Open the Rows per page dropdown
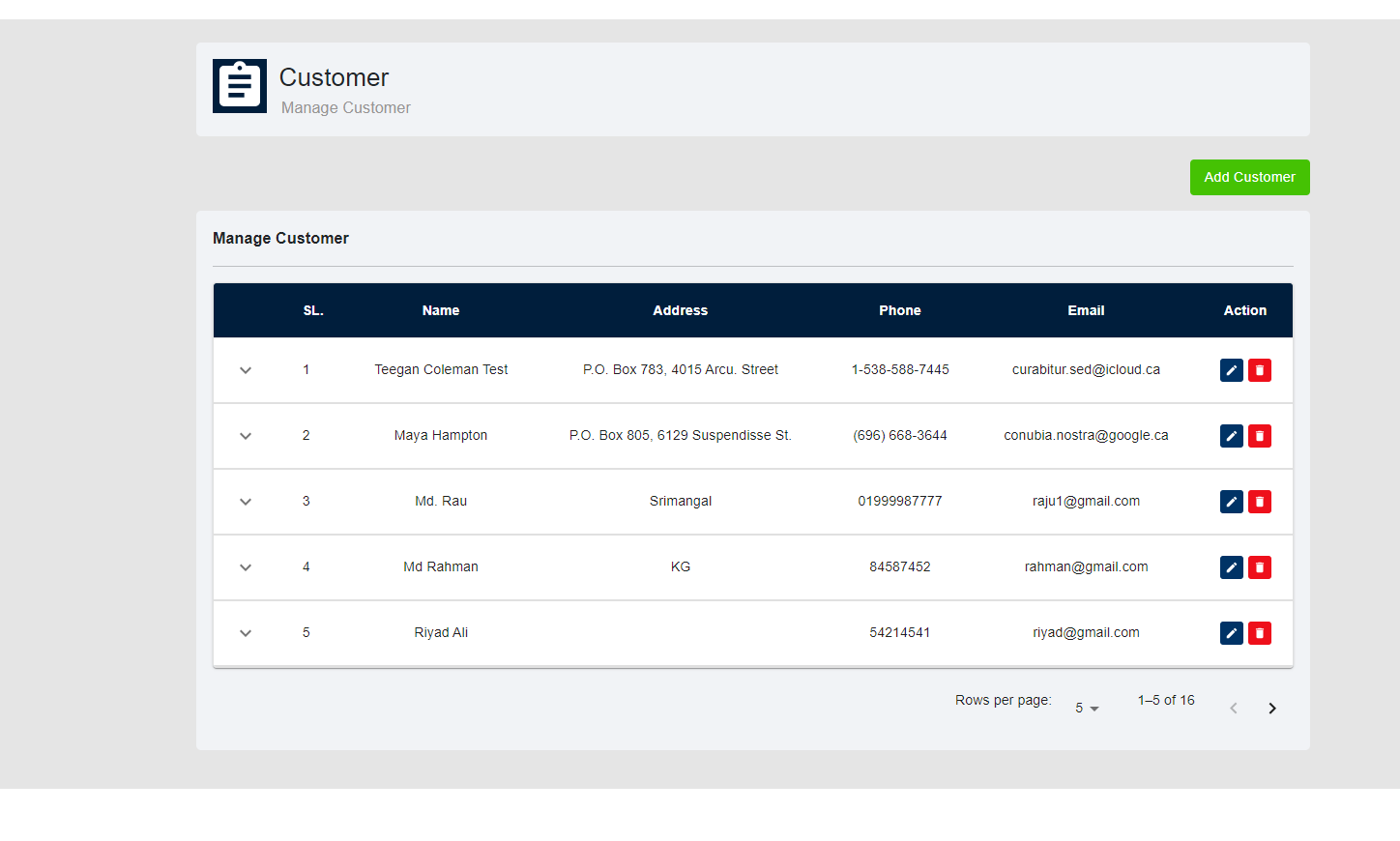Viewport: 1400px width, 841px height. point(1087,709)
